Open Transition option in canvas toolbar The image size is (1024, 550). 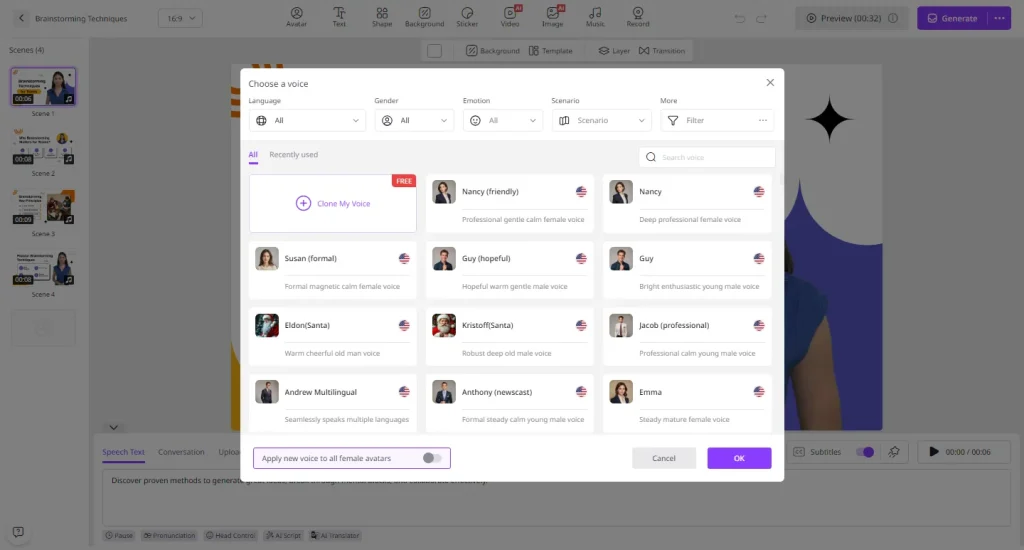[662, 51]
